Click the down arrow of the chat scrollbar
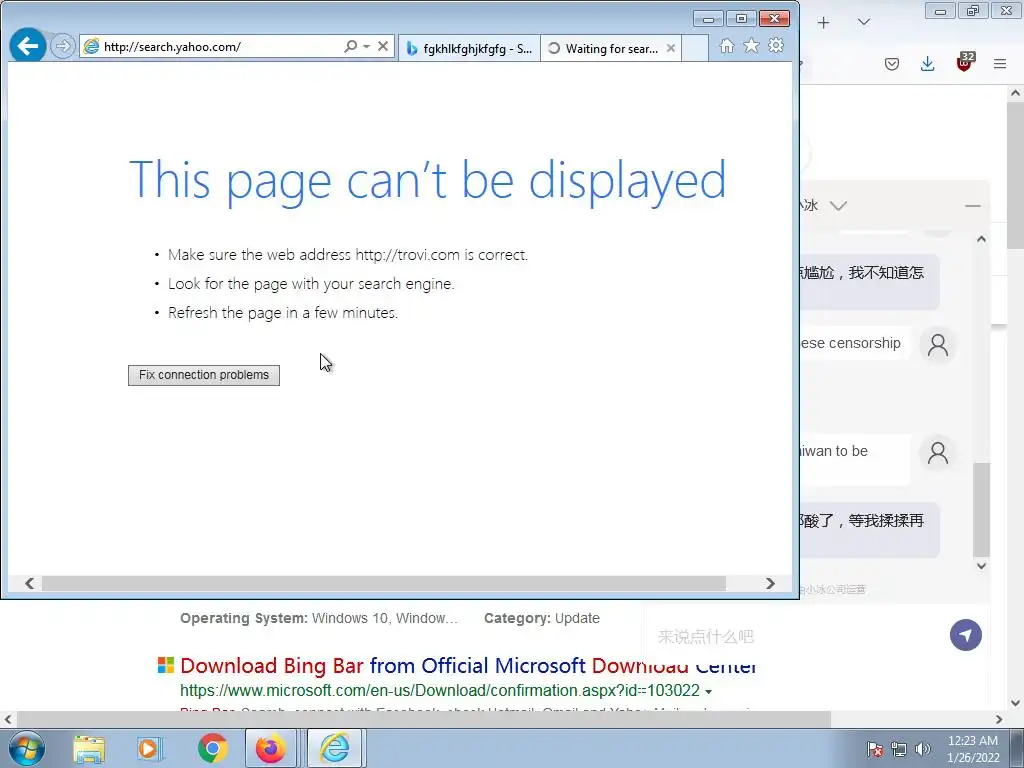Image resolution: width=1024 pixels, height=768 pixels. [982, 566]
